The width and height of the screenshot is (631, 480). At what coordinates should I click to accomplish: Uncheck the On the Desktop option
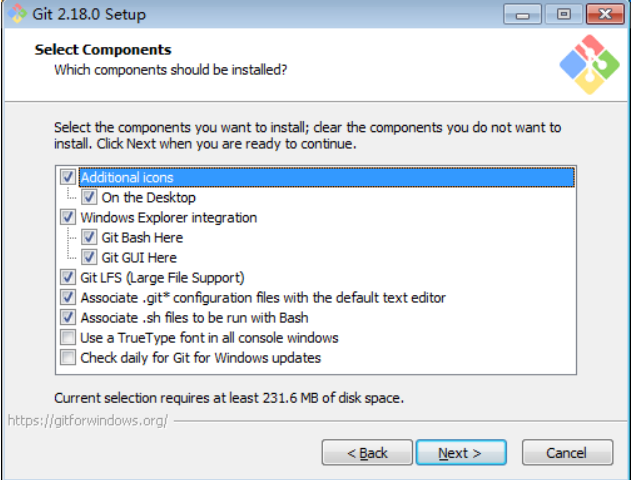coord(89,197)
